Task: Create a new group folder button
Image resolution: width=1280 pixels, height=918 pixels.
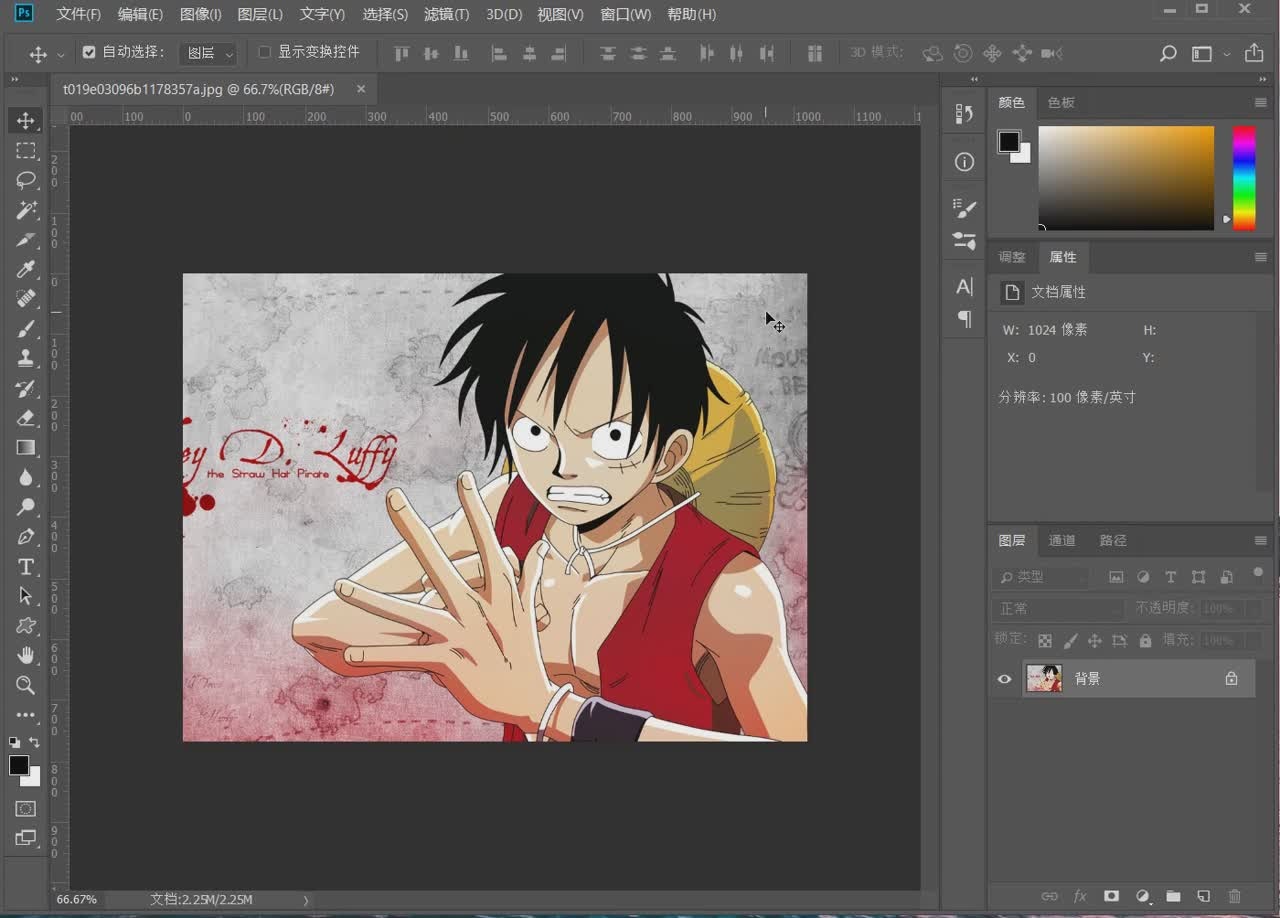Action: 1173,896
